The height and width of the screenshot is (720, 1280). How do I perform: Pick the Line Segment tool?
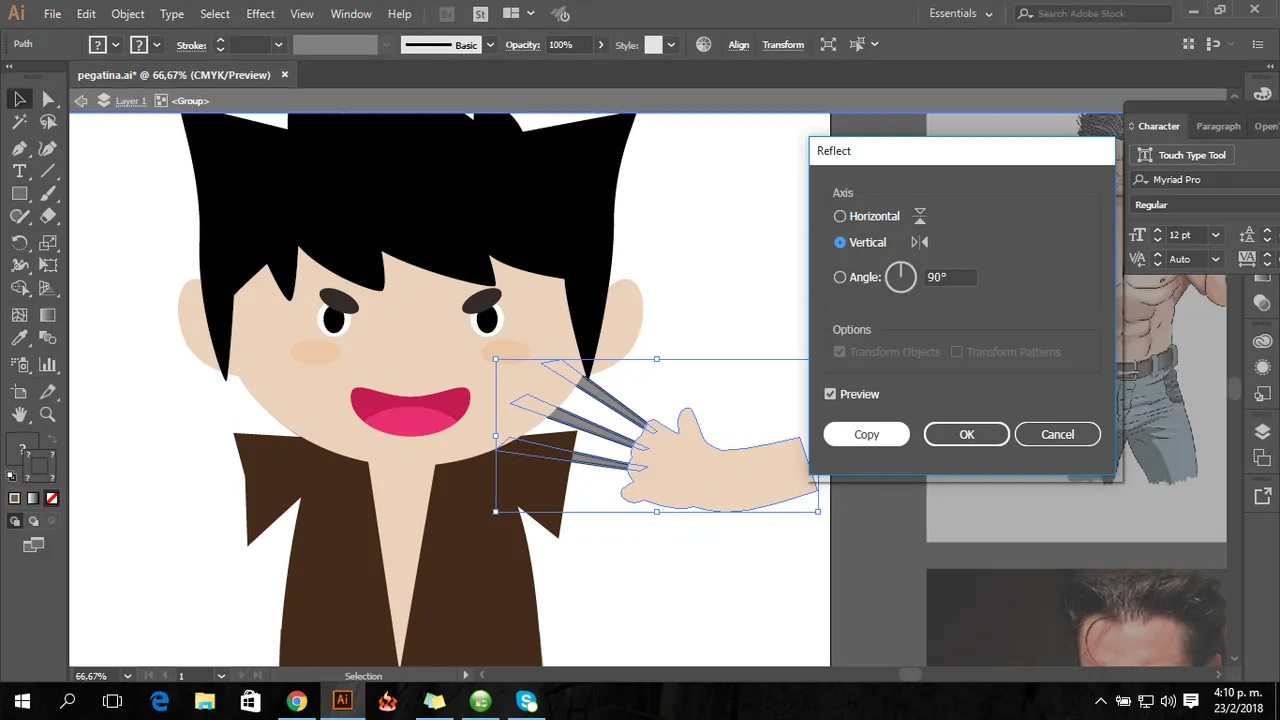tap(48, 171)
